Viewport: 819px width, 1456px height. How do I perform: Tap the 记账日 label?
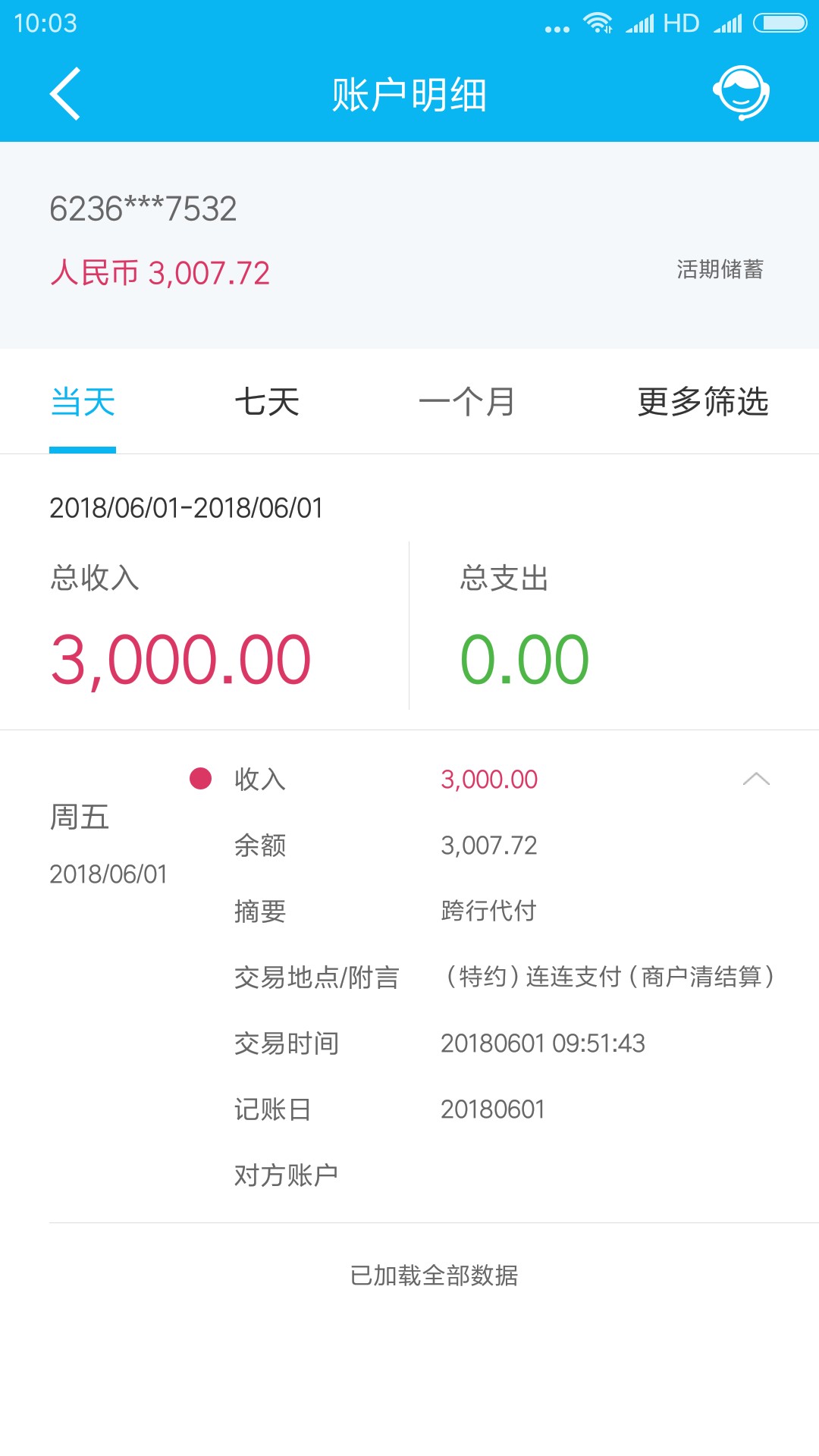coord(273,1109)
